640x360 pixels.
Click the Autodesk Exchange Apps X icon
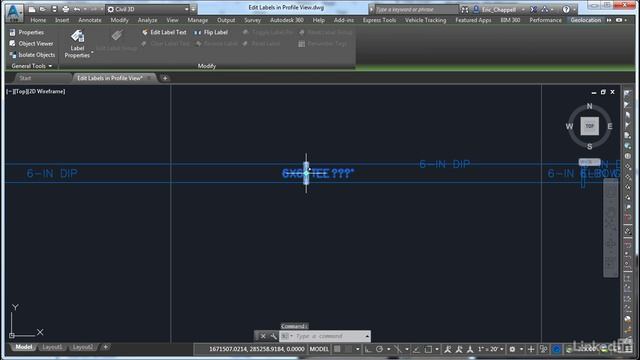click(533, 9)
